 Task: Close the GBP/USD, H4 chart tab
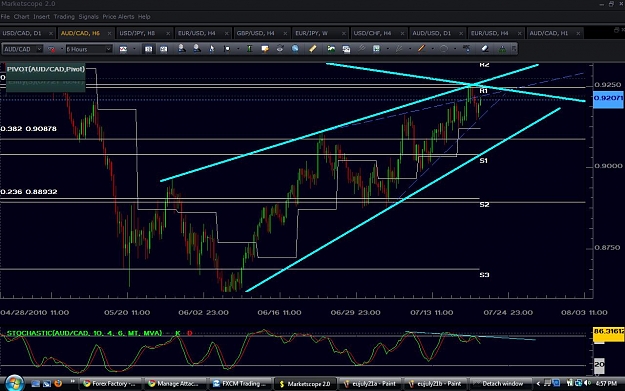click(285, 33)
